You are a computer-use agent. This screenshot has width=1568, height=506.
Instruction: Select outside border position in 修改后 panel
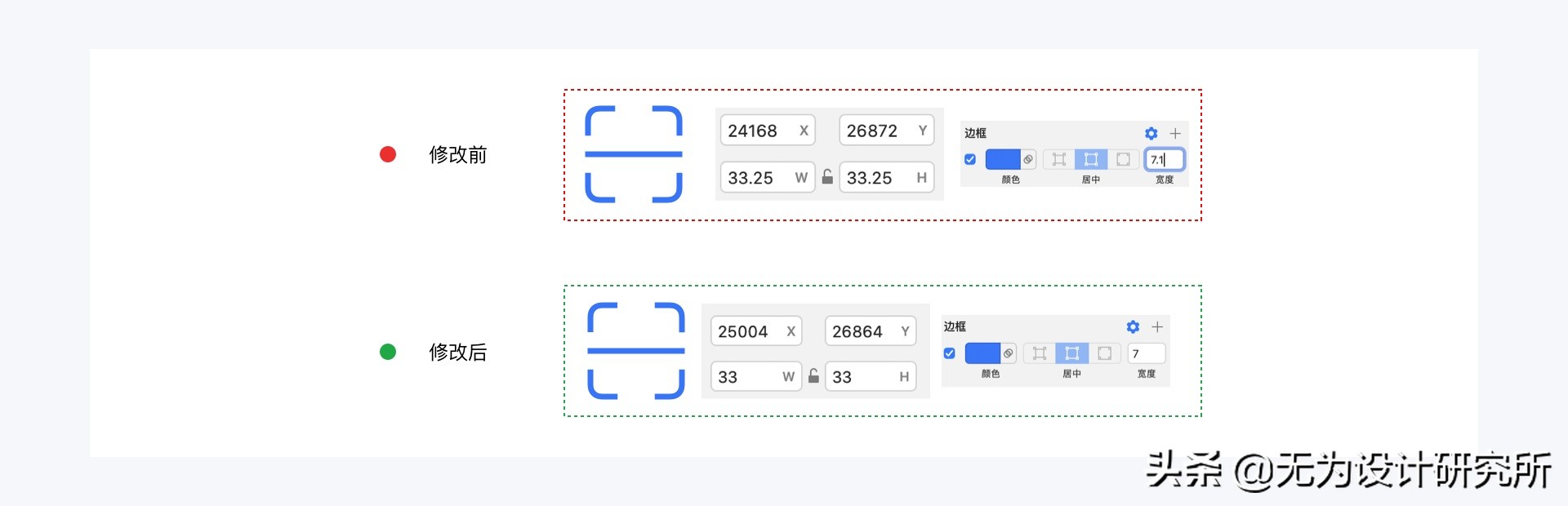1104,353
